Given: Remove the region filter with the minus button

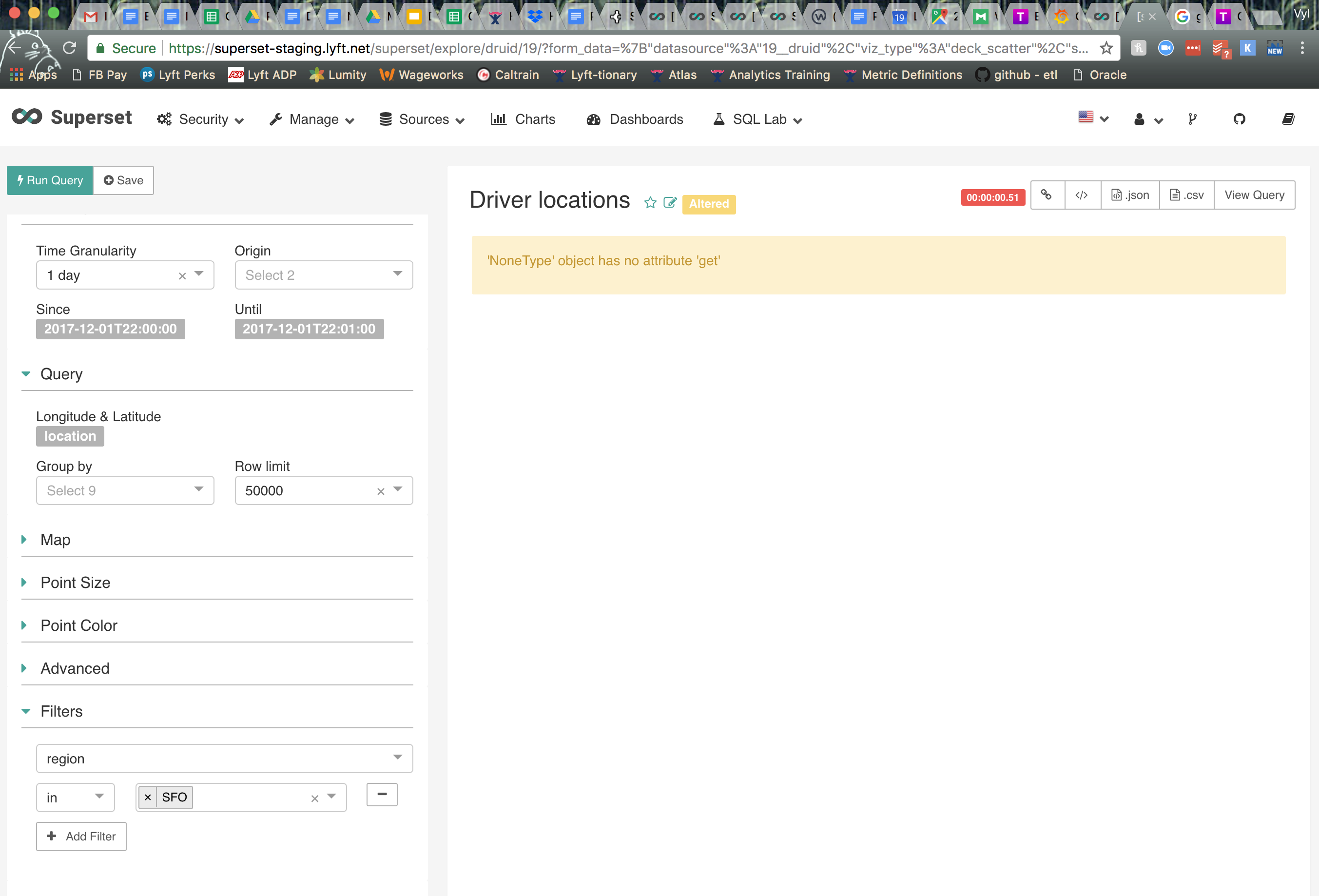Looking at the screenshot, I should (381, 795).
